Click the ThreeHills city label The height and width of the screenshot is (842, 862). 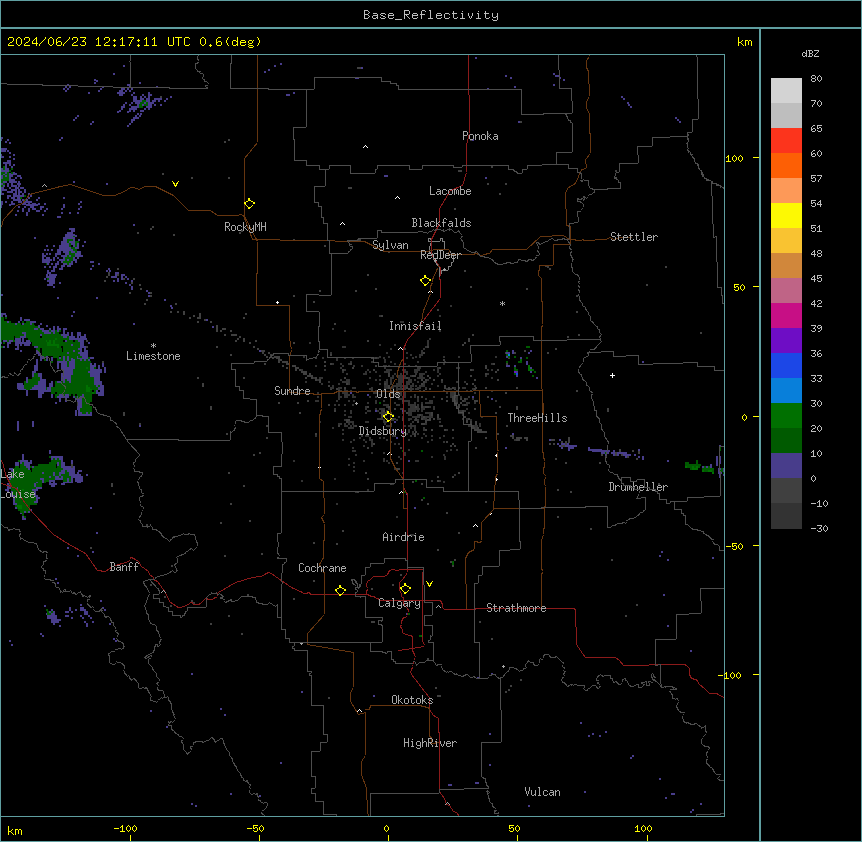point(537,418)
